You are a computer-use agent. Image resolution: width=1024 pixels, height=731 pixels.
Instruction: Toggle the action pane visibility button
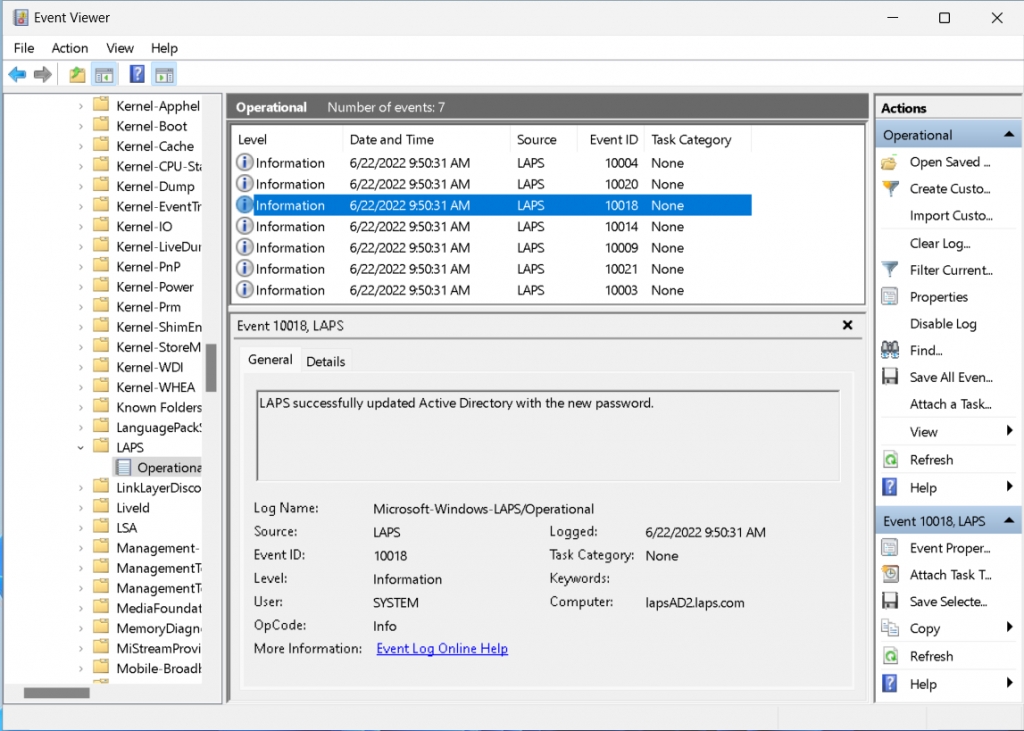click(x=163, y=74)
